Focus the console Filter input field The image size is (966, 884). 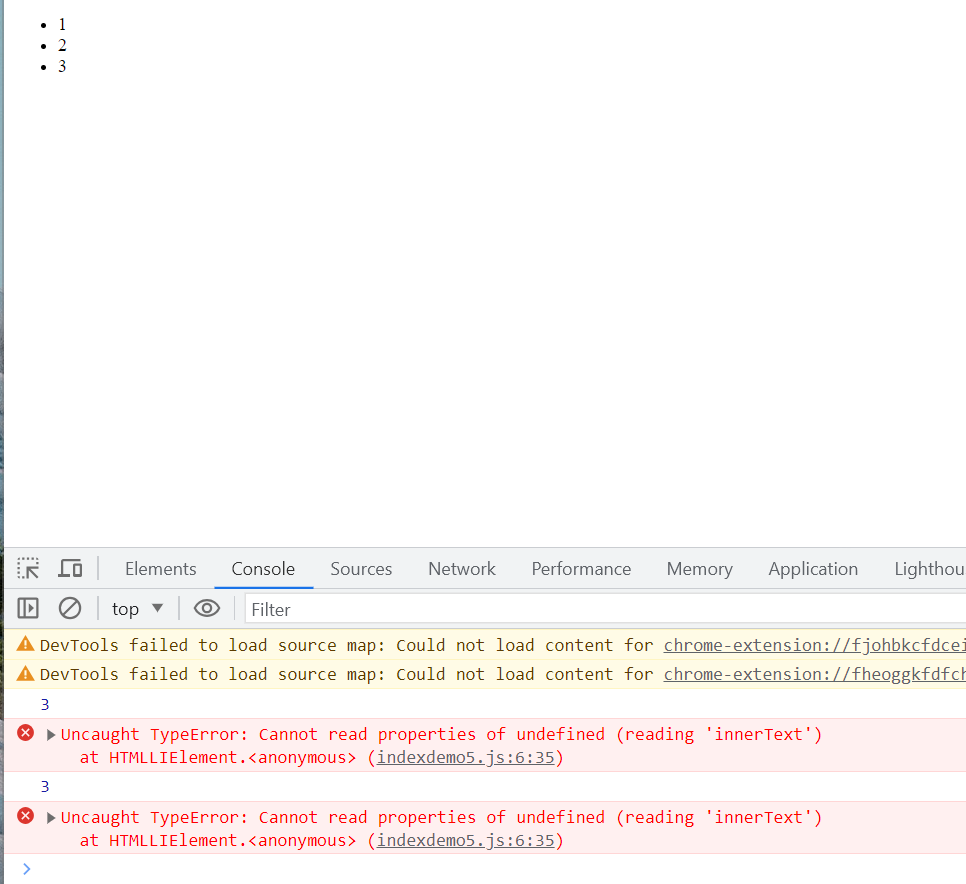tap(606, 609)
